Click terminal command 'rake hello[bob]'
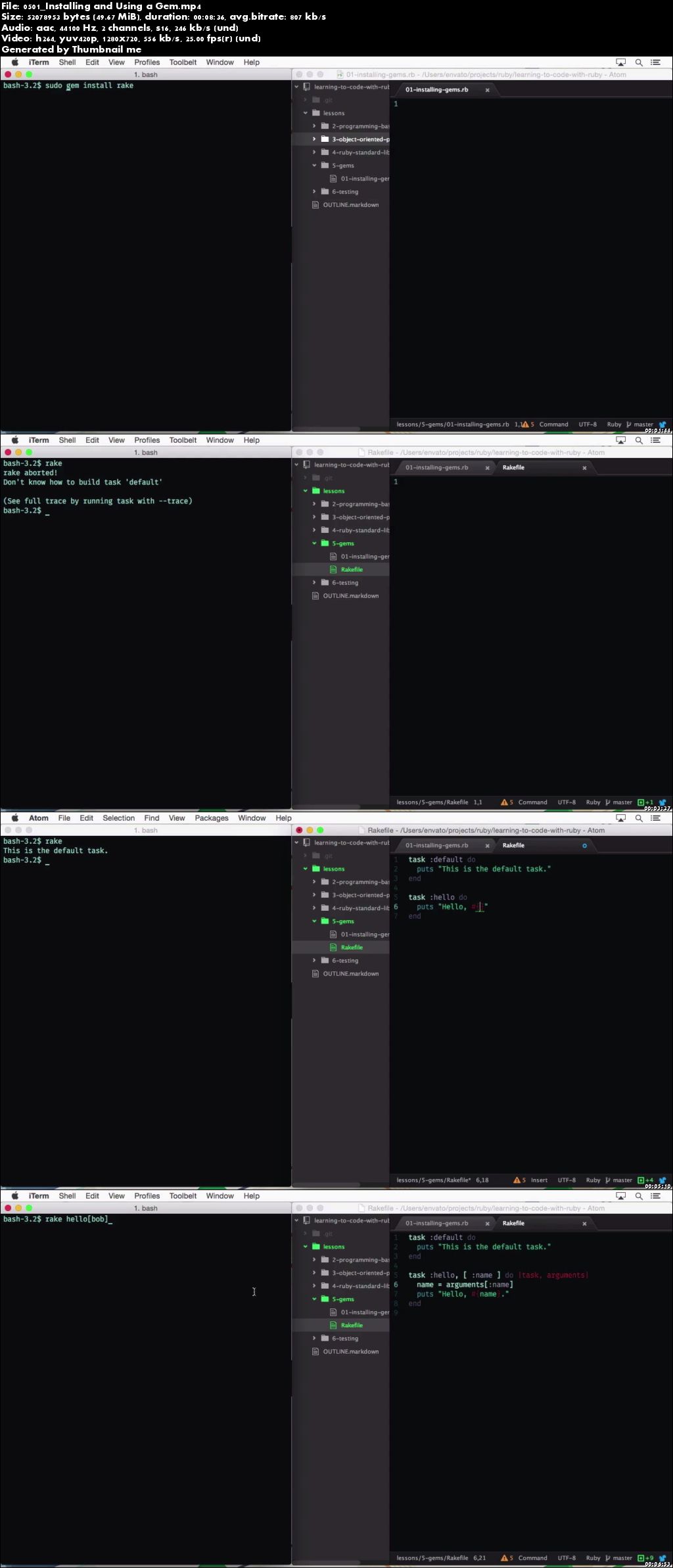Screen dimensions: 673x1568 76,1219
